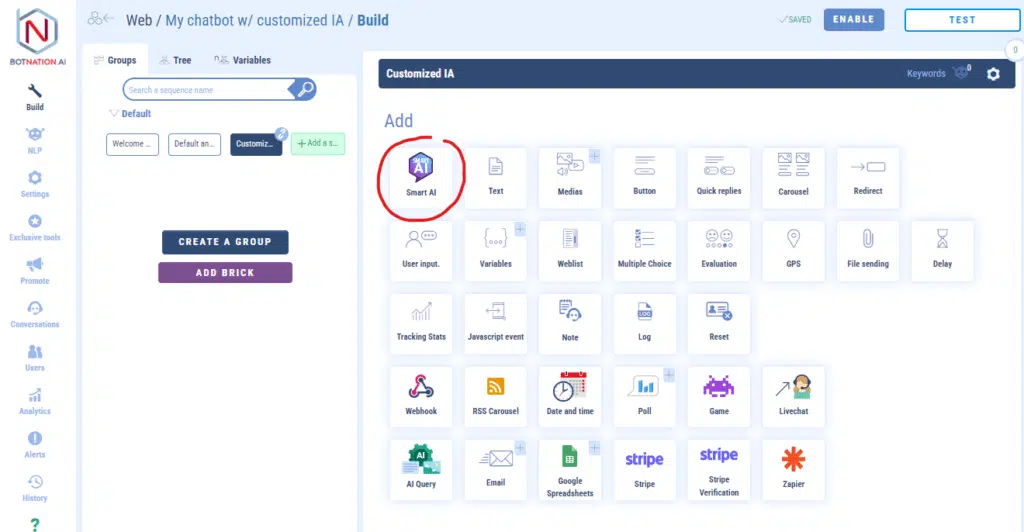The width and height of the screenshot is (1024, 532).
Task: Open sequence settings gear icon
Action: pyautogui.click(x=993, y=74)
